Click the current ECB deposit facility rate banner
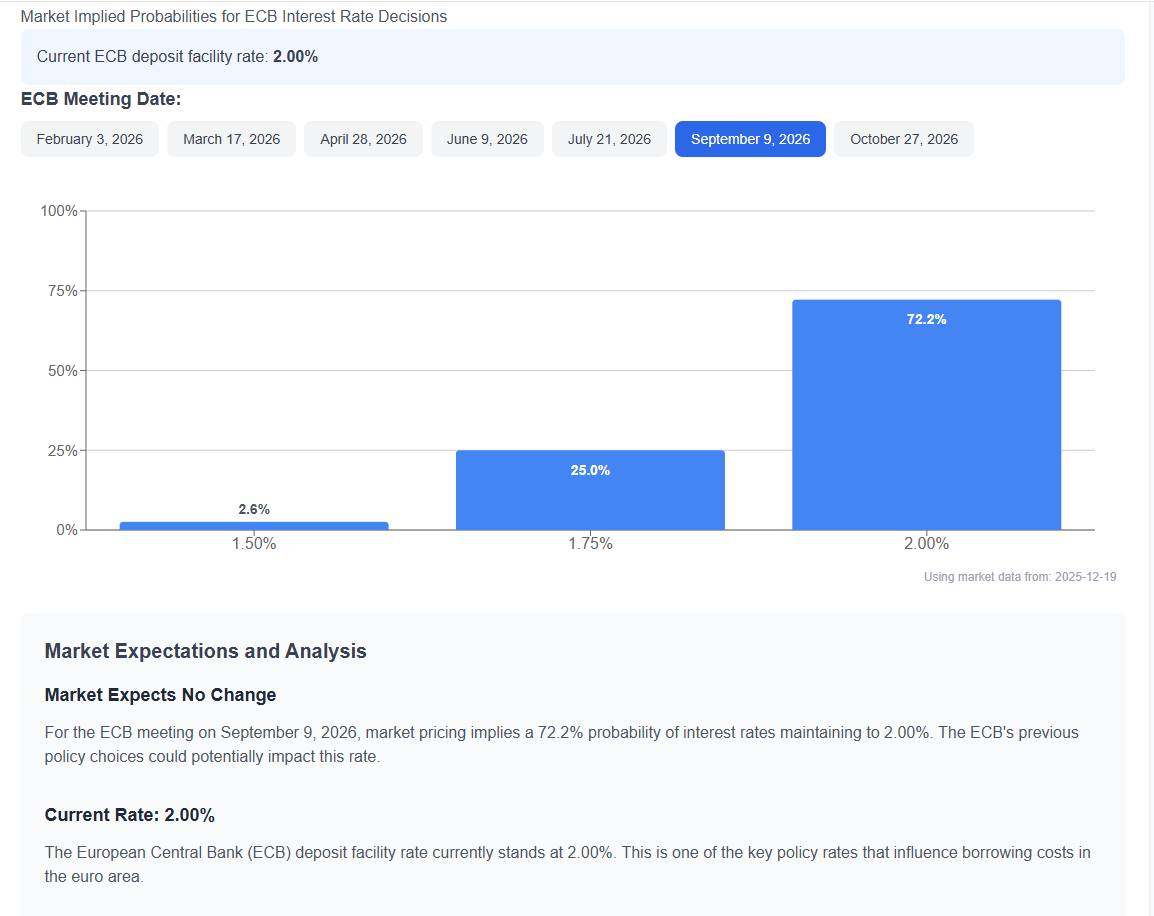Screen dimensions: 1154x916 (x=572, y=57)
